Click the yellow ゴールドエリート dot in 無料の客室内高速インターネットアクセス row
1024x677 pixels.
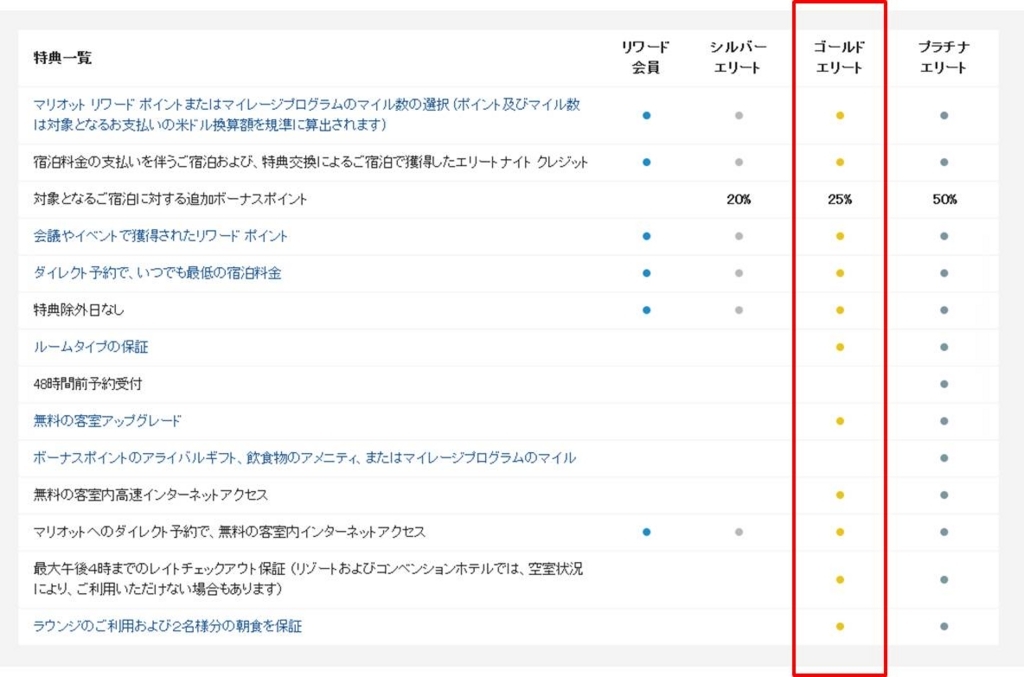tap(840, 495)
